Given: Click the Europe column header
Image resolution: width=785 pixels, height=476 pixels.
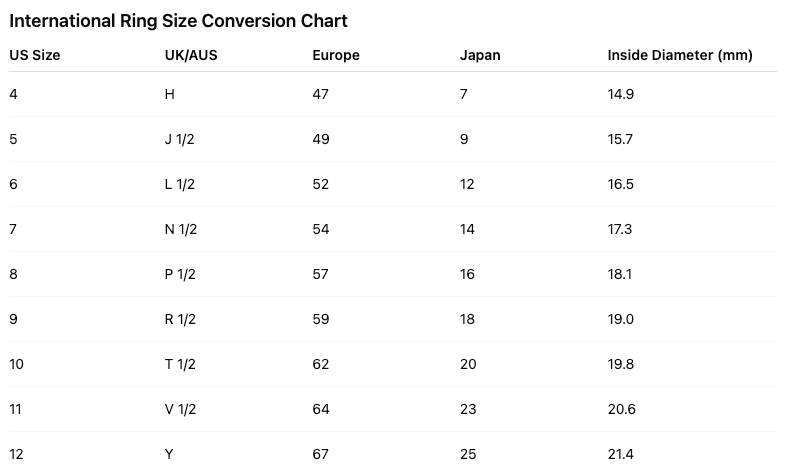Looking at the screenshot, I should point(336,55).
